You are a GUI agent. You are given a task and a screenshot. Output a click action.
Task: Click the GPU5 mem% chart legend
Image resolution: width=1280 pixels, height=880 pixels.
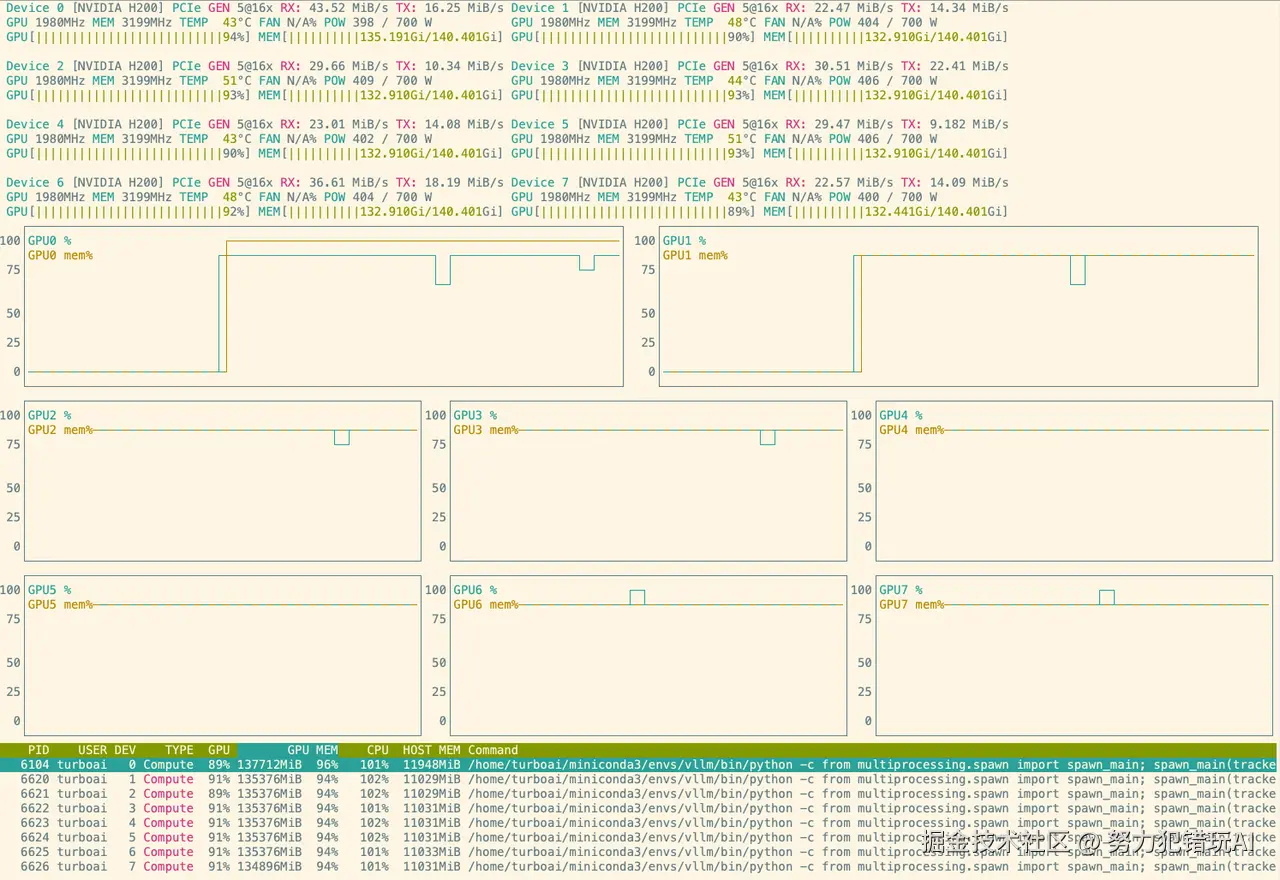(60, 604)
